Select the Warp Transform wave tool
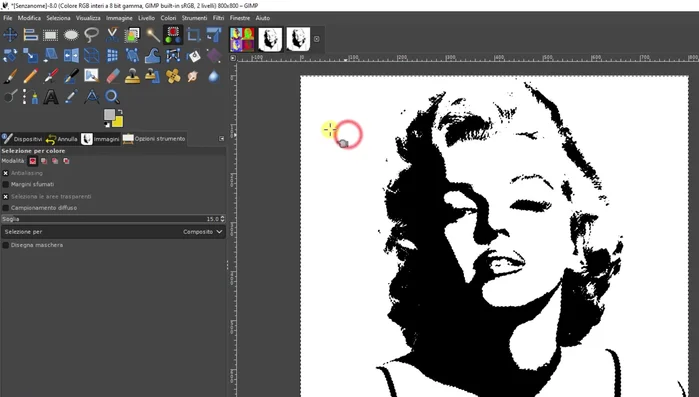 pyautogui.click(x=152, y=56)
